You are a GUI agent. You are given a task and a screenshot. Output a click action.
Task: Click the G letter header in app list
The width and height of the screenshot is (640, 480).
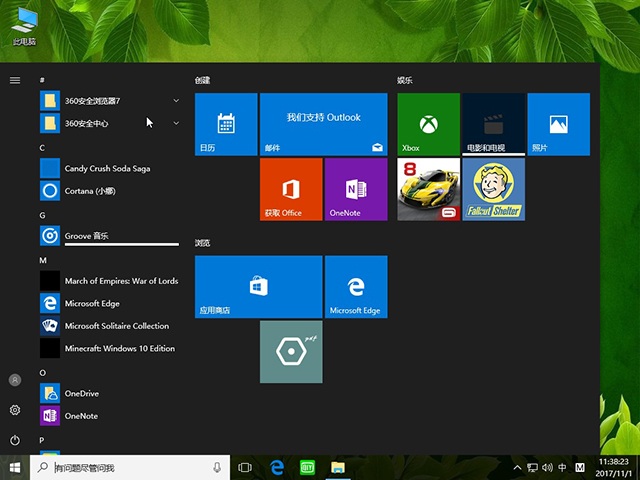click(x=42, y=215)
